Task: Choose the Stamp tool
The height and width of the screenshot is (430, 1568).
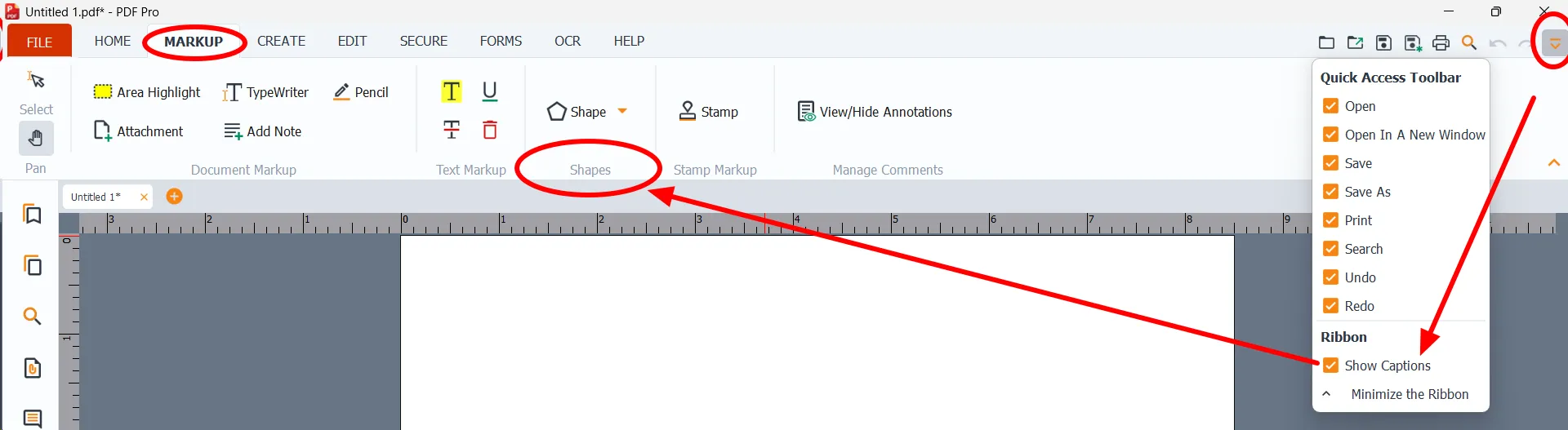Action: (709, 112)
